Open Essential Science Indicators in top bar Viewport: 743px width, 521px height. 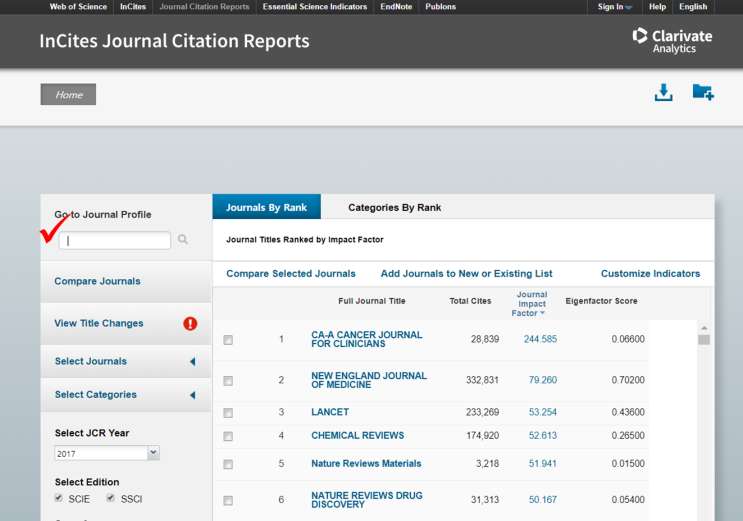click(315, 7)
